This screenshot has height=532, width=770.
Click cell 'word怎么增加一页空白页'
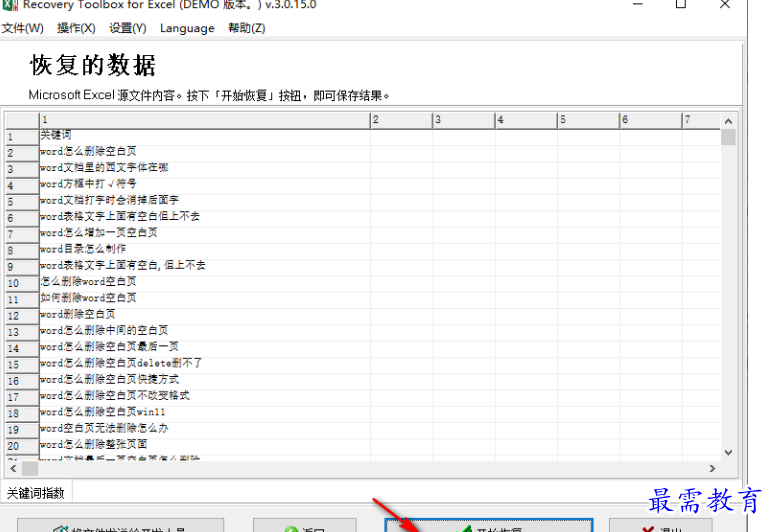point(204,233)
